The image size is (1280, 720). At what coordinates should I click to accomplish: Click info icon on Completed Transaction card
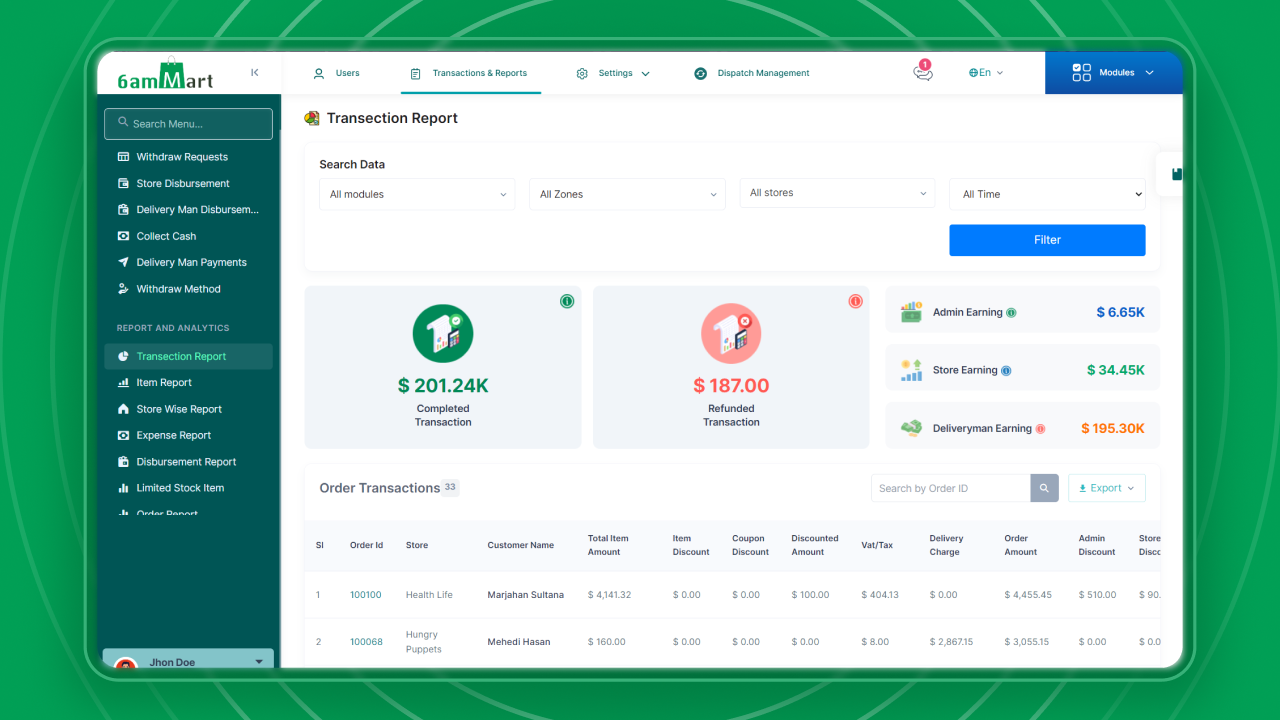point(567,301)
